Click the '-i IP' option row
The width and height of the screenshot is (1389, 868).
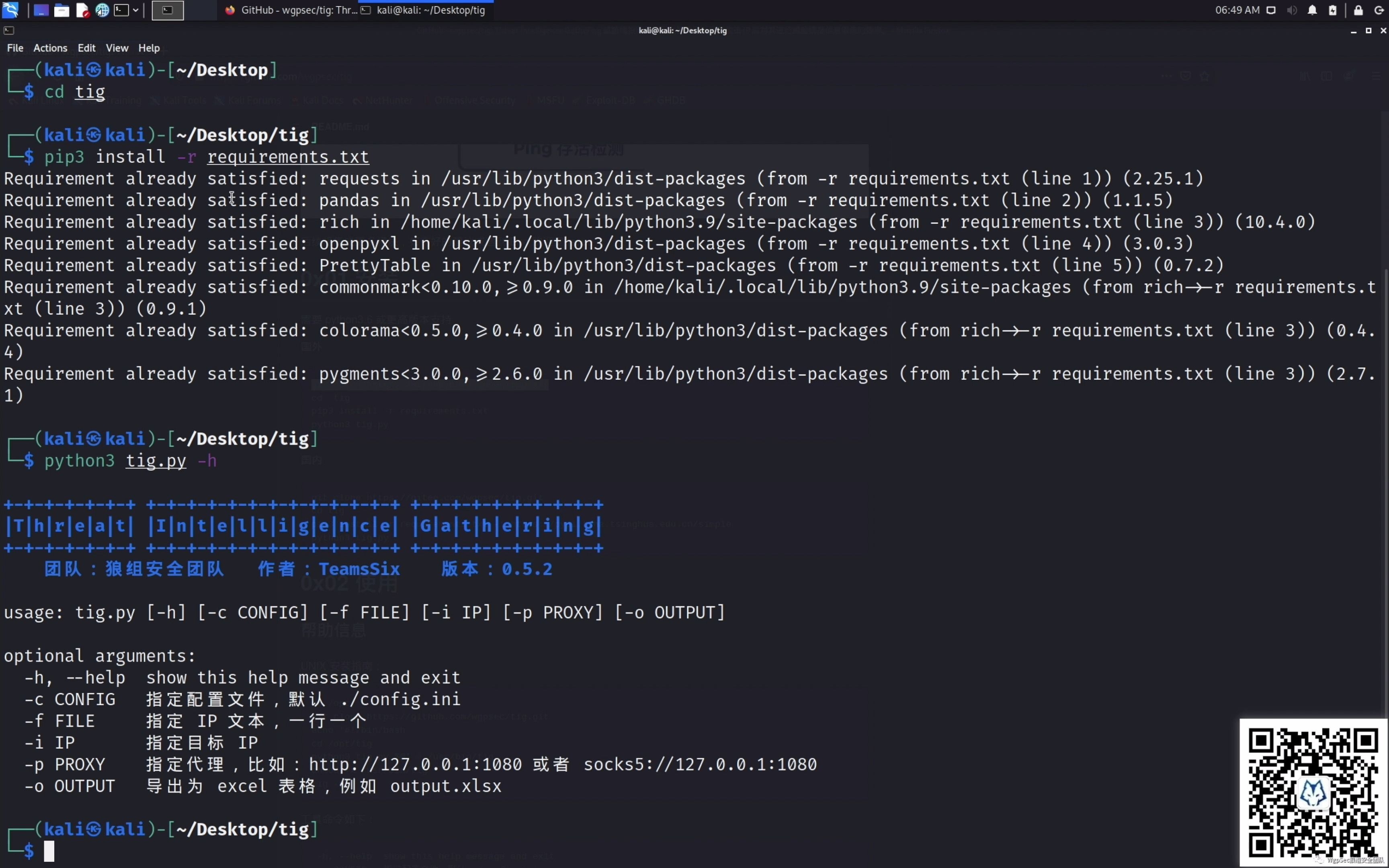click(x=141, y=743)
